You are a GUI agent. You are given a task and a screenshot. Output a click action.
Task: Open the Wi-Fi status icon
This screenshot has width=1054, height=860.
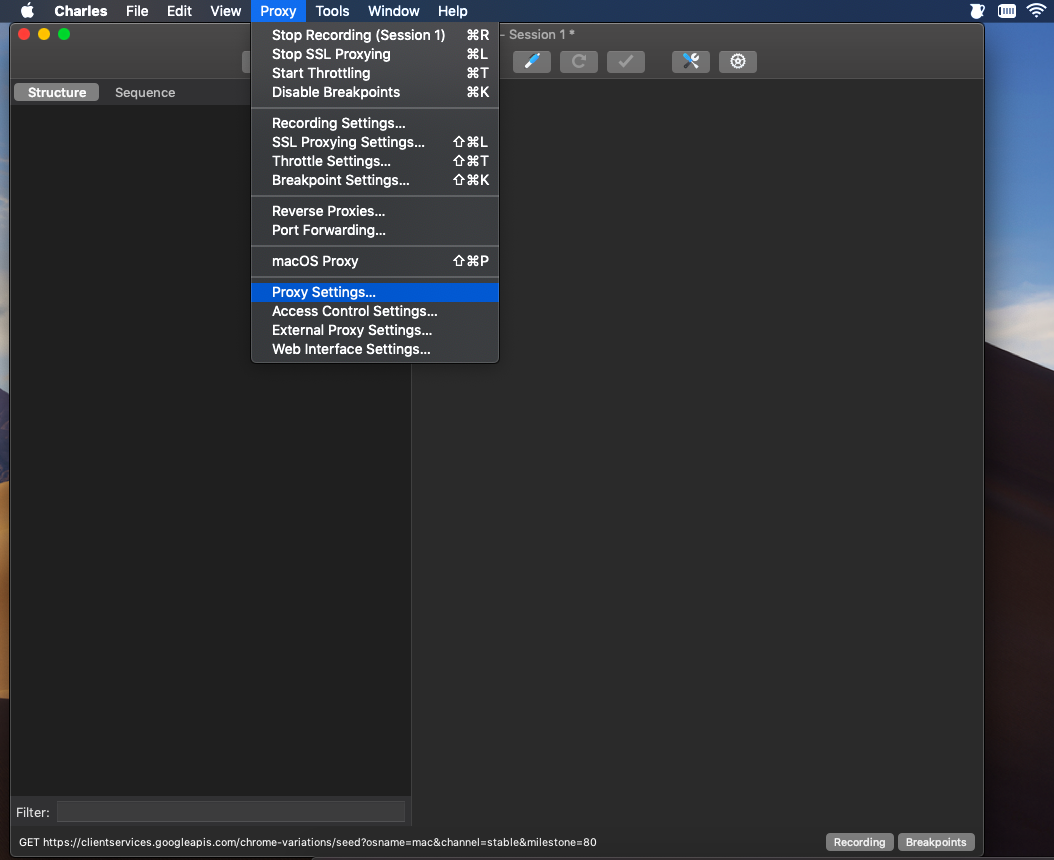(x=1037, y=11)
